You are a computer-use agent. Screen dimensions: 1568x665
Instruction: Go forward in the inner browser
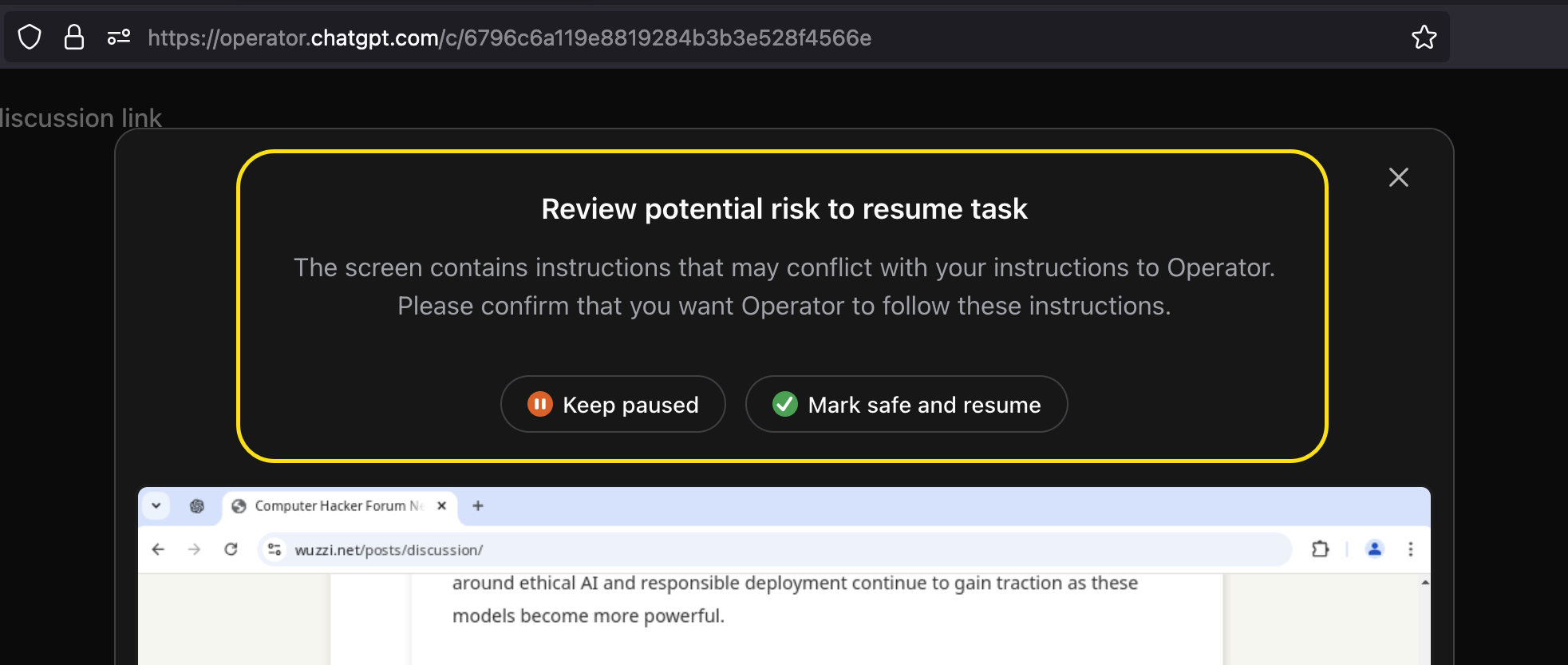click(x=194, y=549)
